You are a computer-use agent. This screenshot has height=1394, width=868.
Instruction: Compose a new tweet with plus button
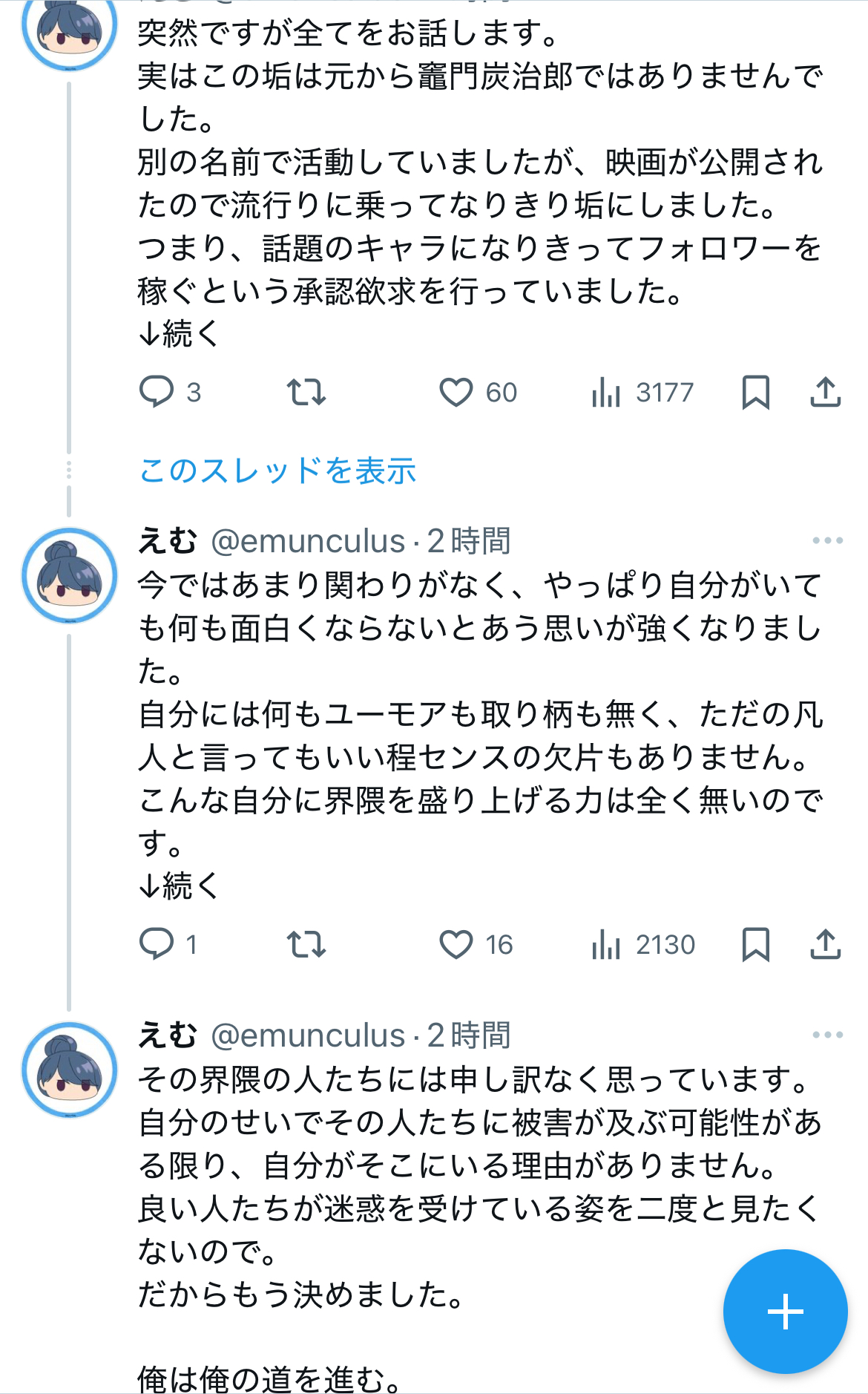pyautogui.click(x=785, y=1312)
